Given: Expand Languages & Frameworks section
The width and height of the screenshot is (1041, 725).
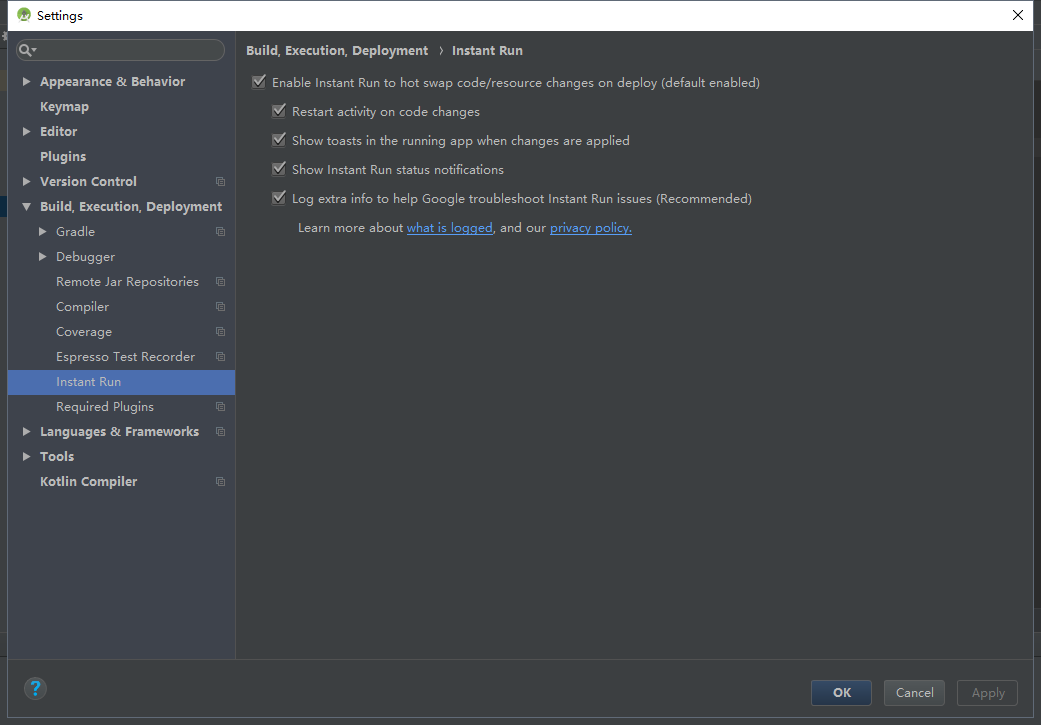Looking at the screenshot, I should click(27, 432).
